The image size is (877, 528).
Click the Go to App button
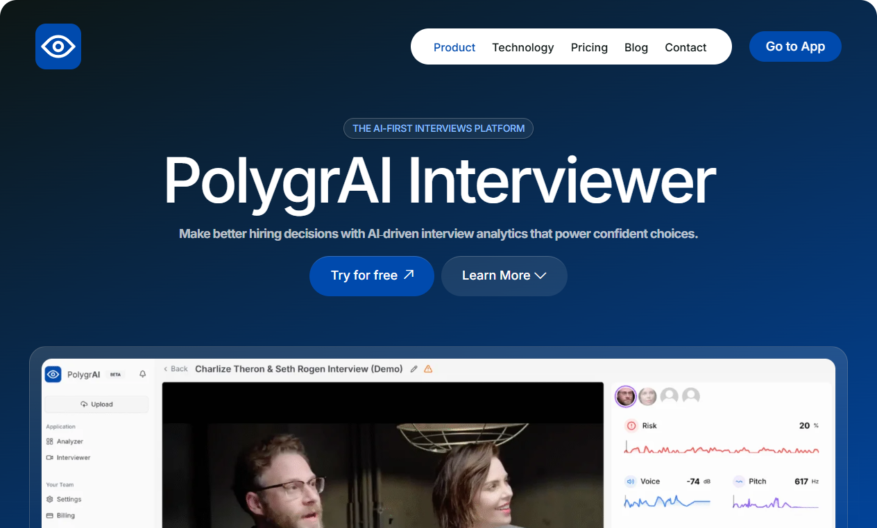tap(795, 46)
